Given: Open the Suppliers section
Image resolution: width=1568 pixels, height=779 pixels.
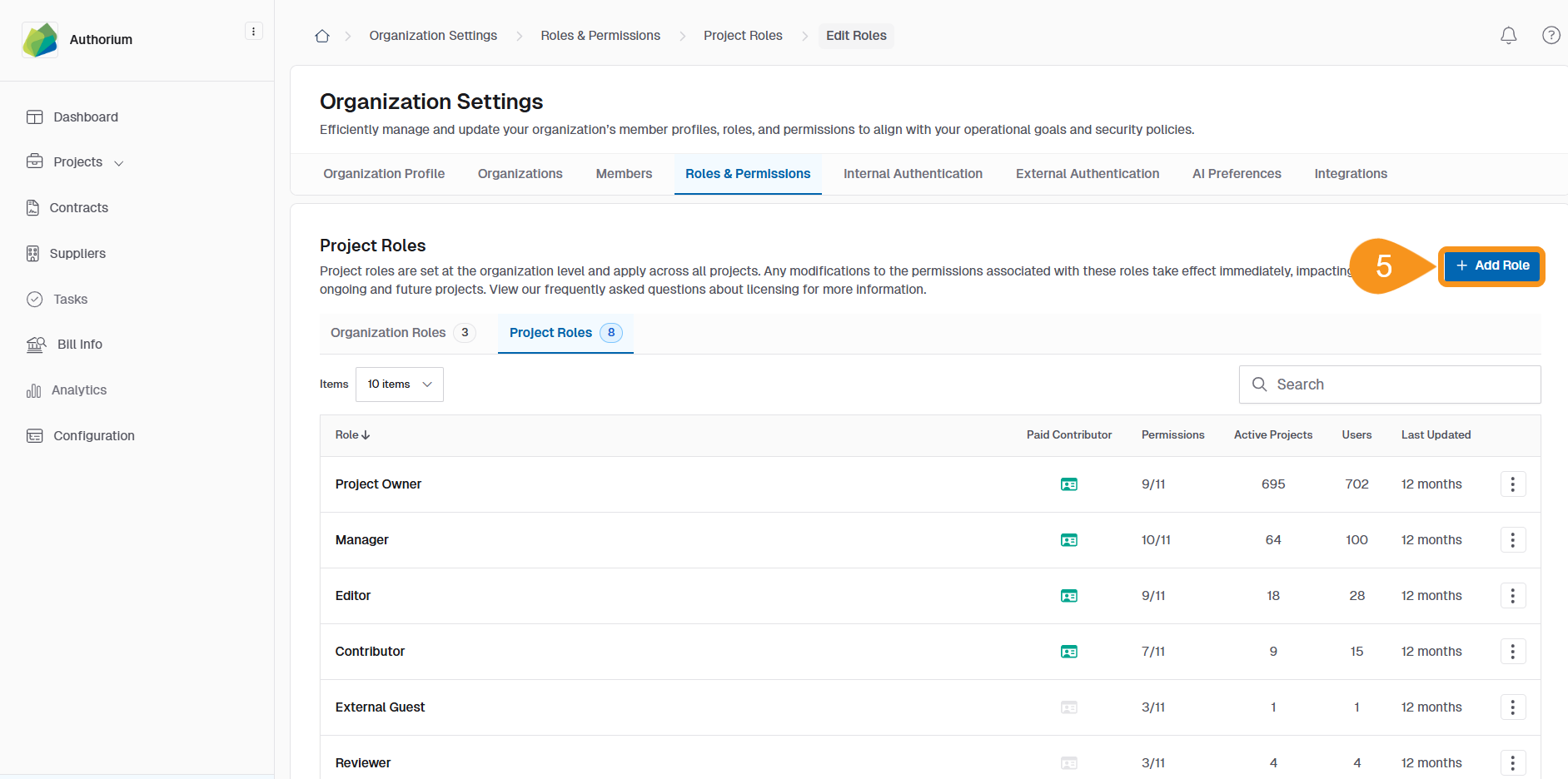Looking at the screenshot, I should pos(79,253).
